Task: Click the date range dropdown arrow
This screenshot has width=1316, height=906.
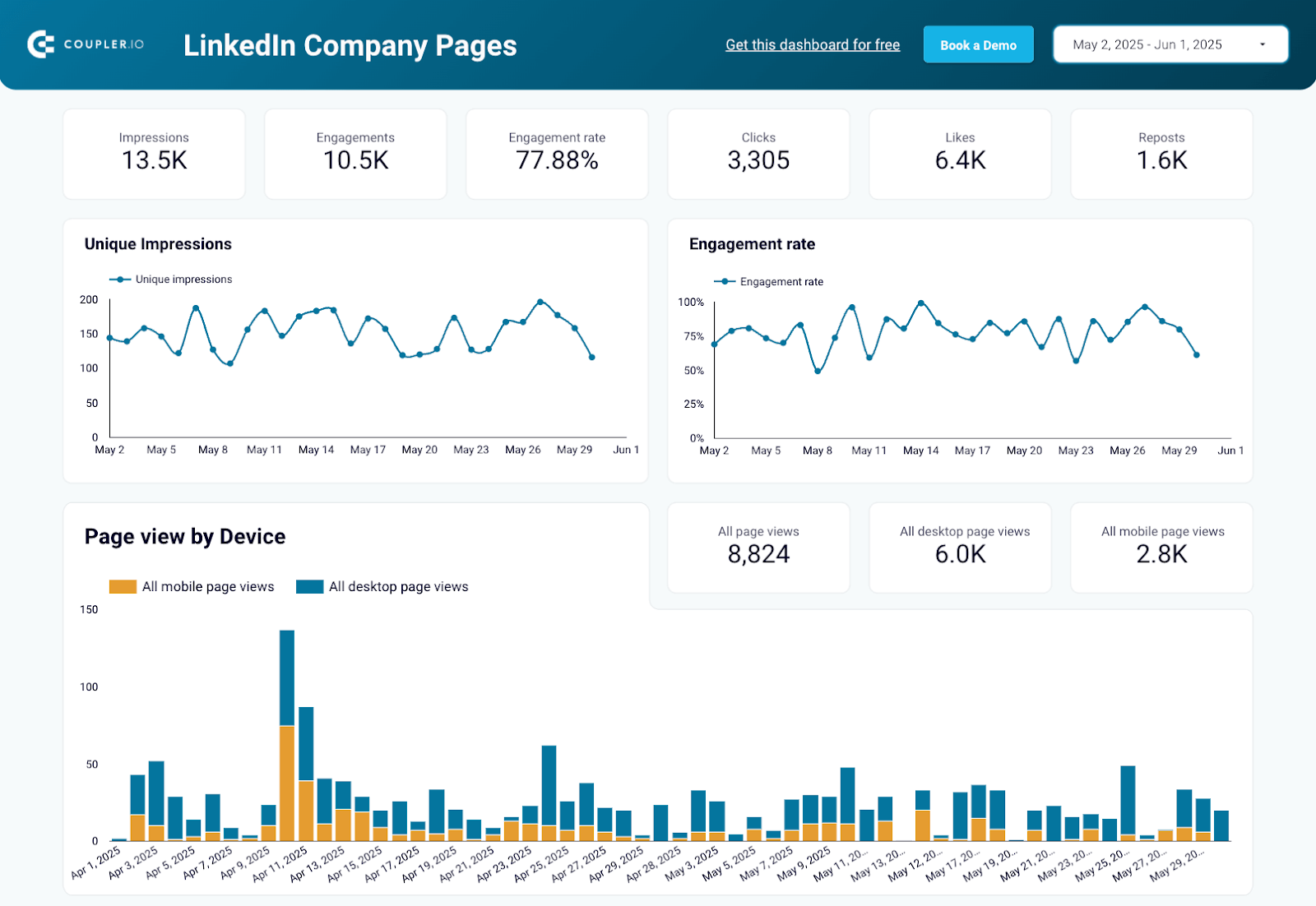Action: coord(1263,44)
